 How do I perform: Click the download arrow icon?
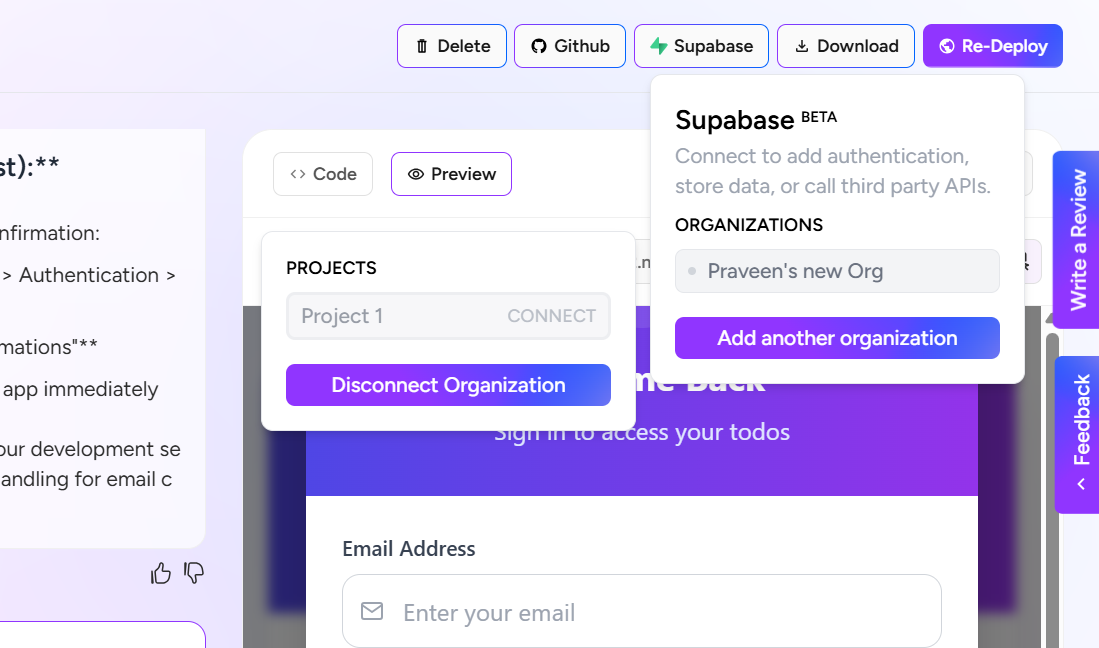(x=802, y=46)
